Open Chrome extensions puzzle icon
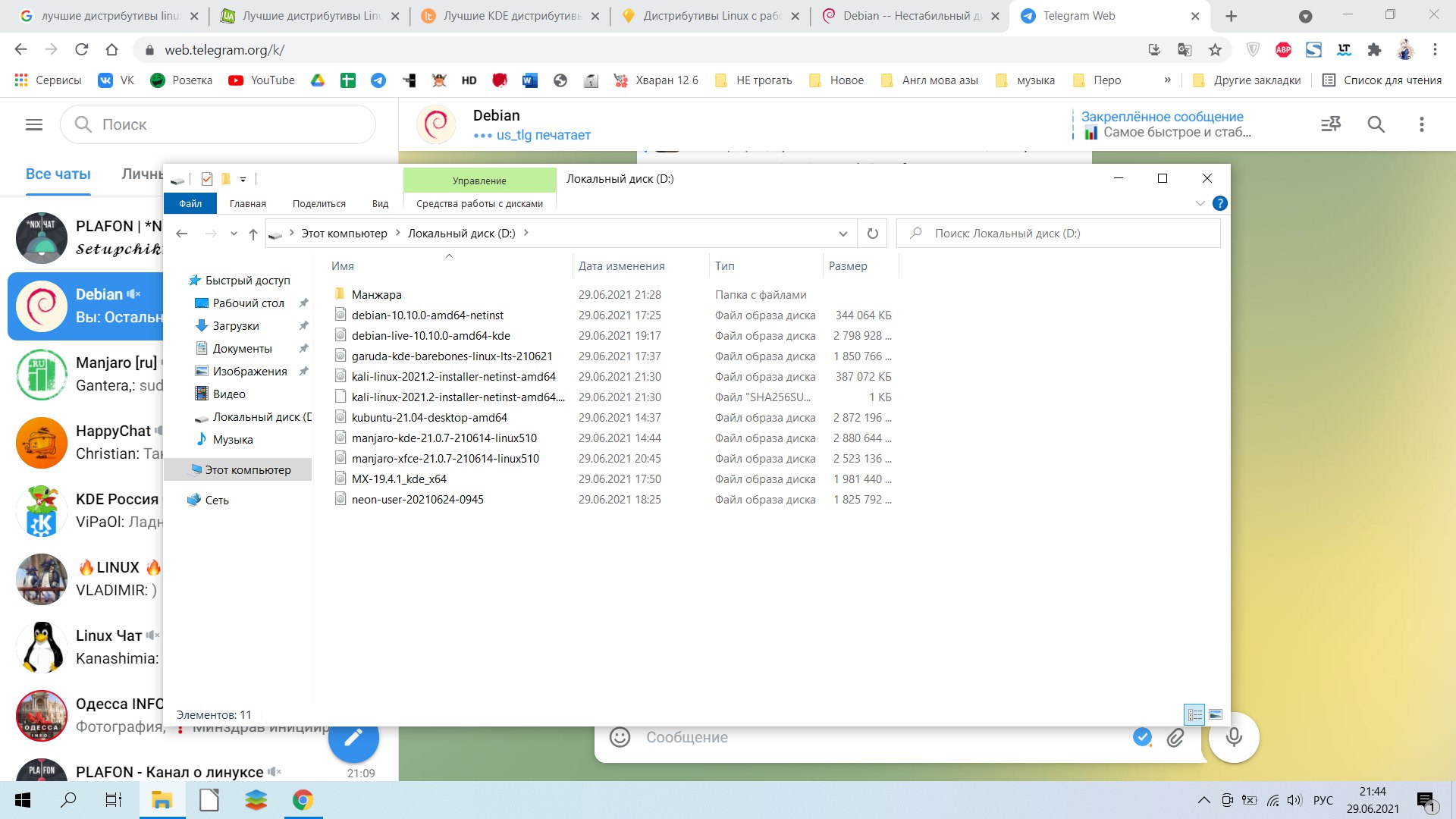 [x=1374, y=50]
